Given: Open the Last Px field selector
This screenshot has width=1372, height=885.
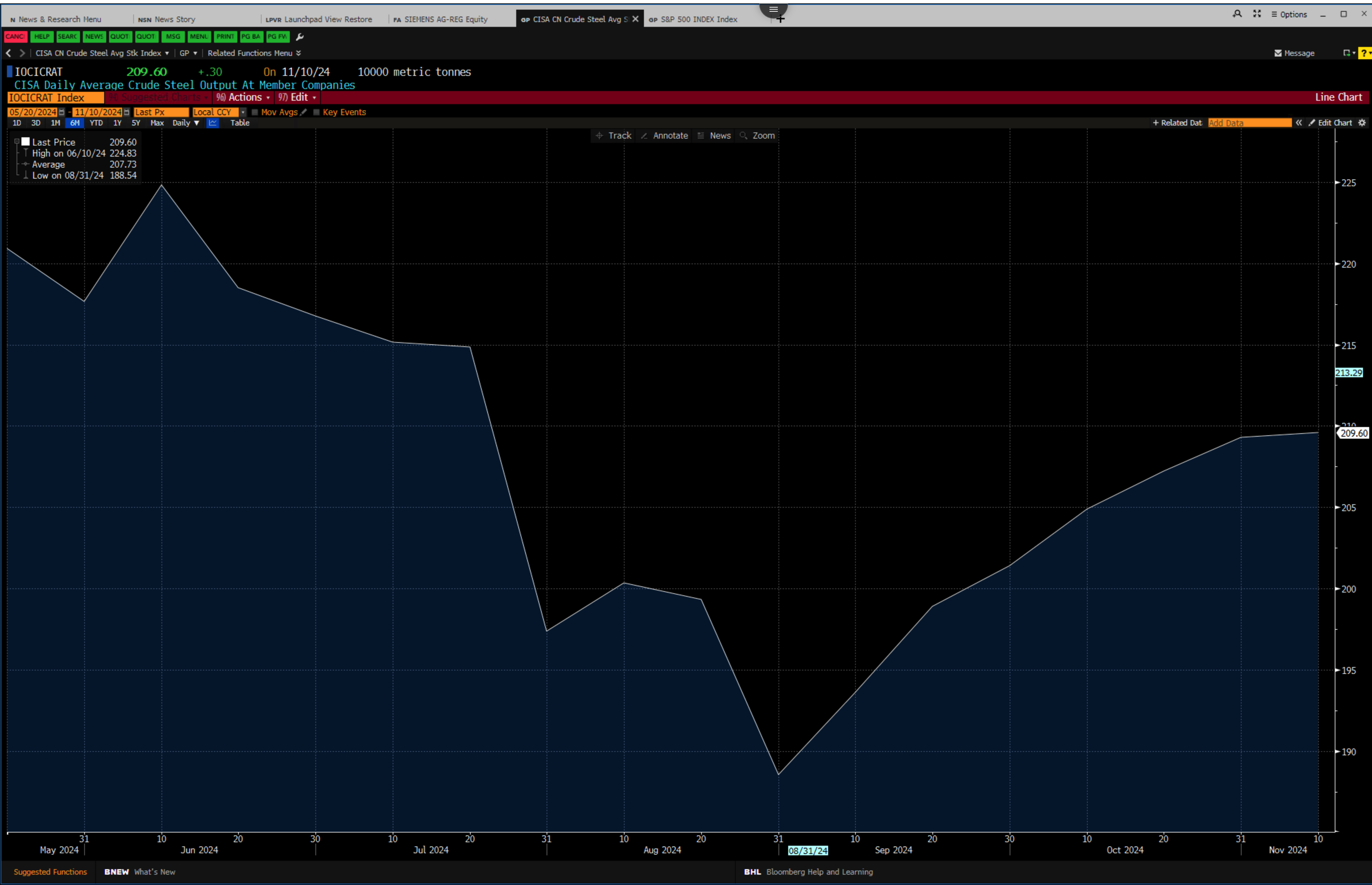Looking at the screenshot, I should 161,112.
